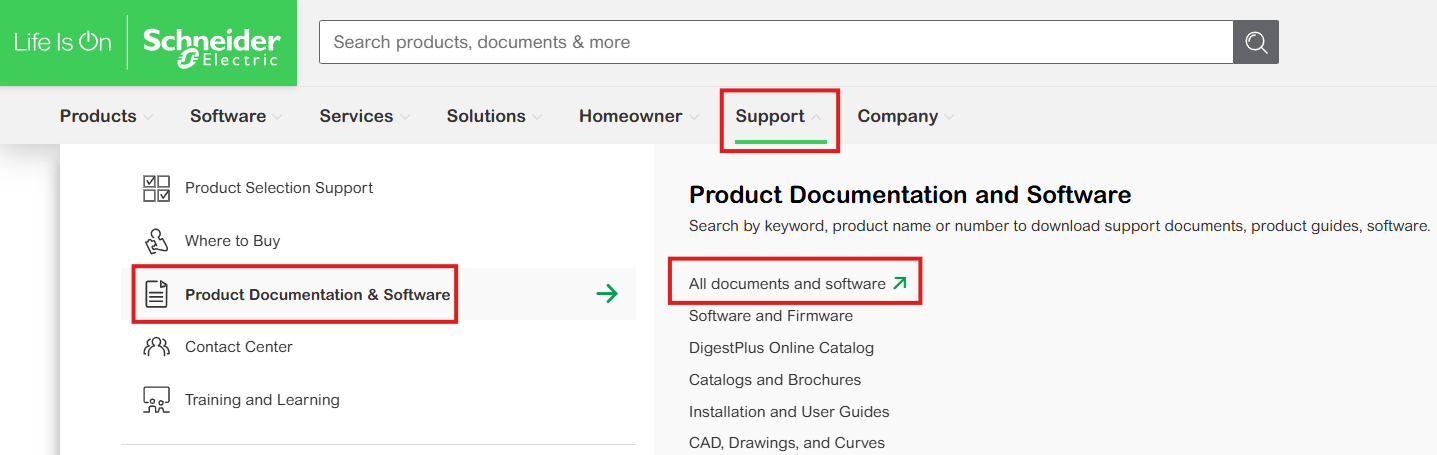Open CAD, Drawings, and Curves link
Screen dimensions: 1437x455
pyautogui.click(x=787, y=443)
